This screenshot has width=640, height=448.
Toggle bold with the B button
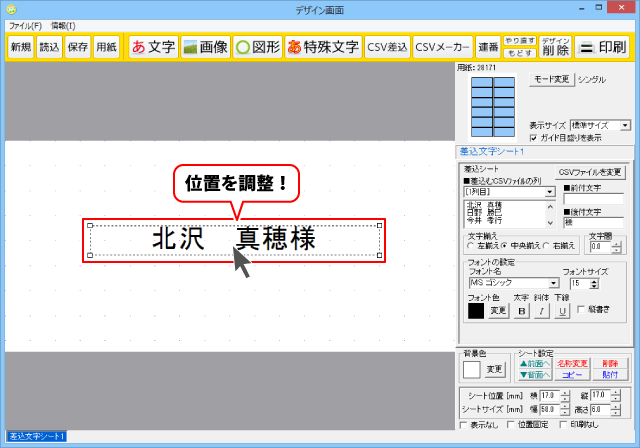[522, 311]
